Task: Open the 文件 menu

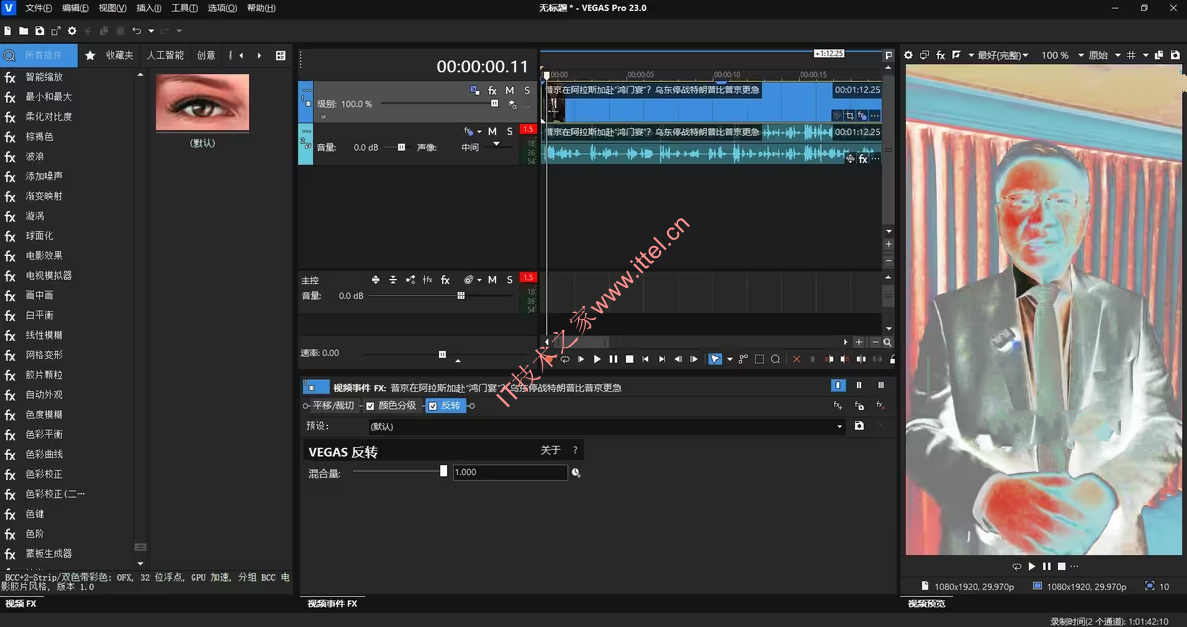Action: (x=38, y=8)
